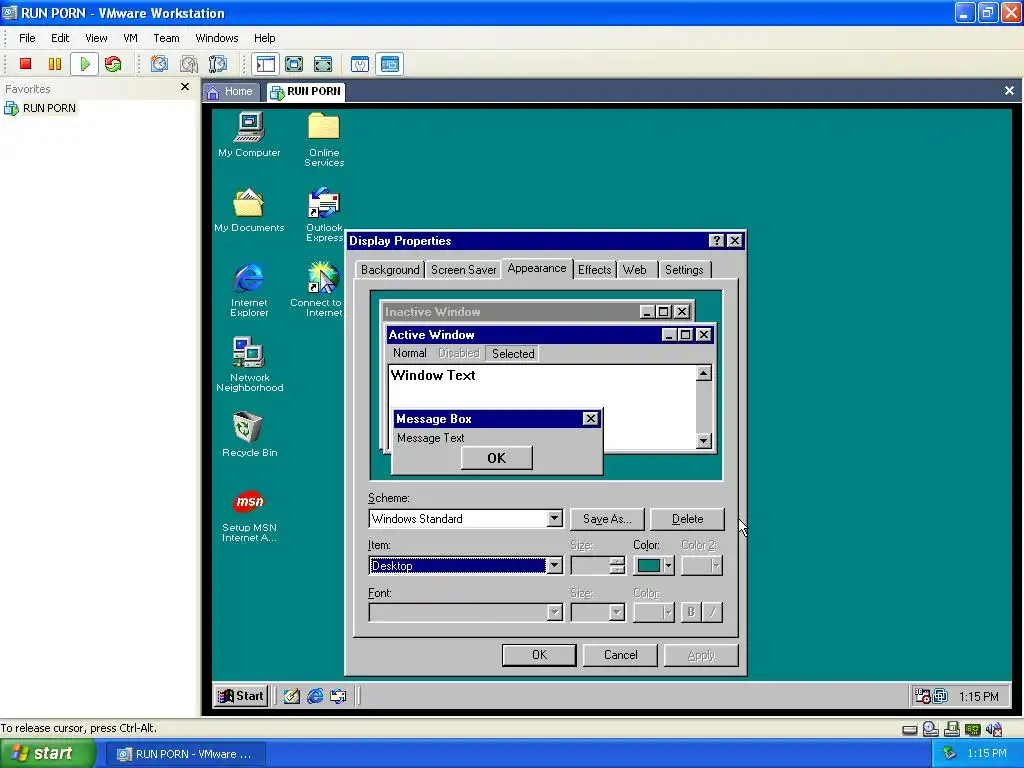Screen dimensions: 1024x768
Task: Open the Snapshot Manager toolbar icon
Action: click(217, 64)
